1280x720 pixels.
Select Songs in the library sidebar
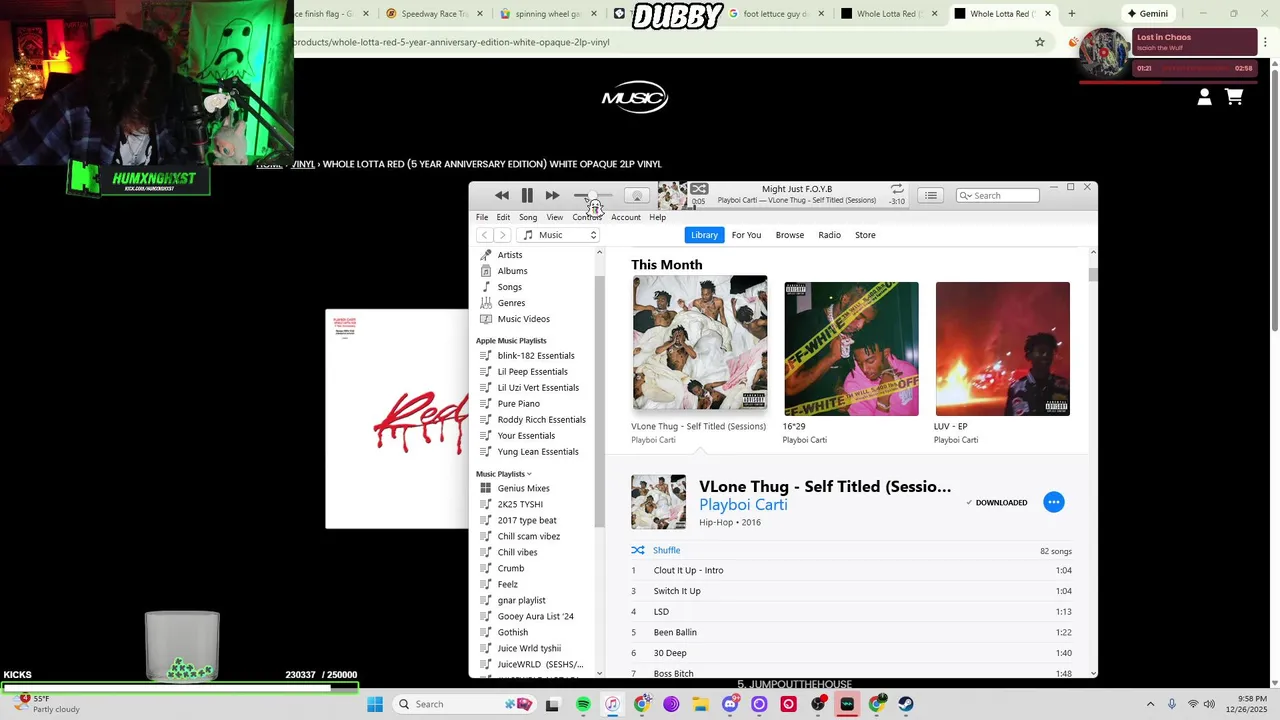coord(509,287)
